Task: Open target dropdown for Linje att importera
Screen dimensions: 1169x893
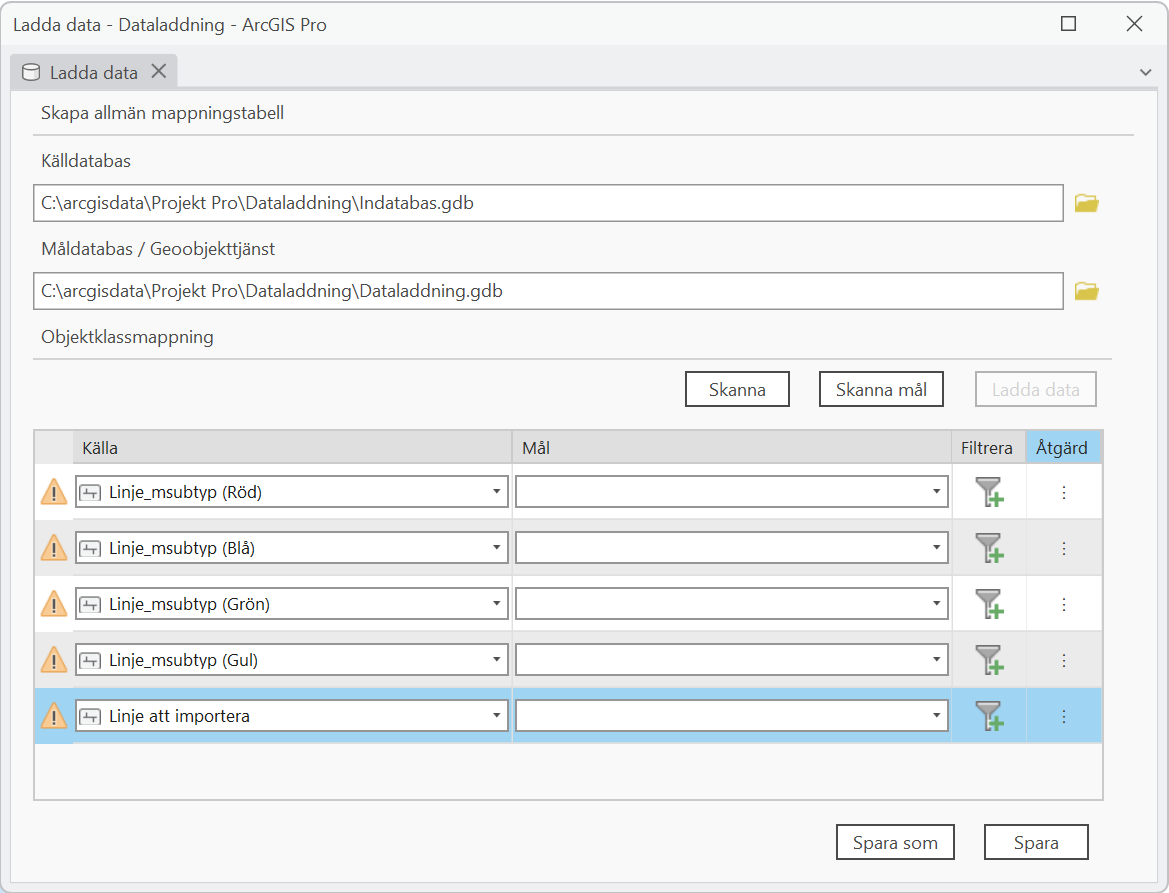Action: coord(936,716)
